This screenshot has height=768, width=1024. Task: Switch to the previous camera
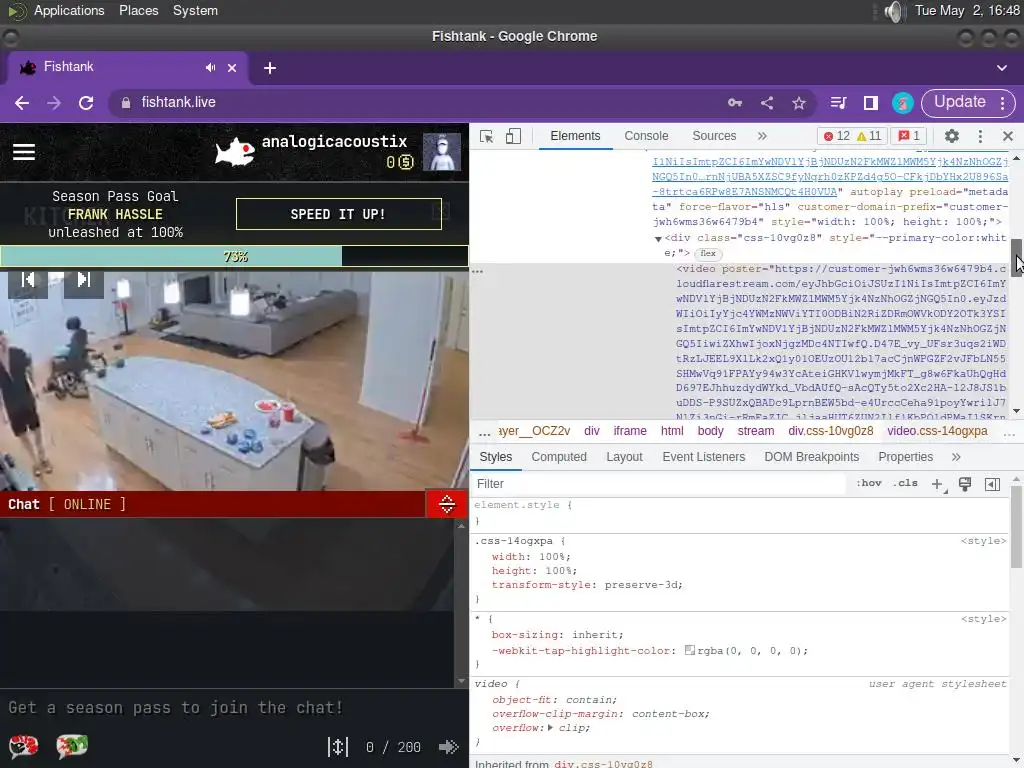27,280
